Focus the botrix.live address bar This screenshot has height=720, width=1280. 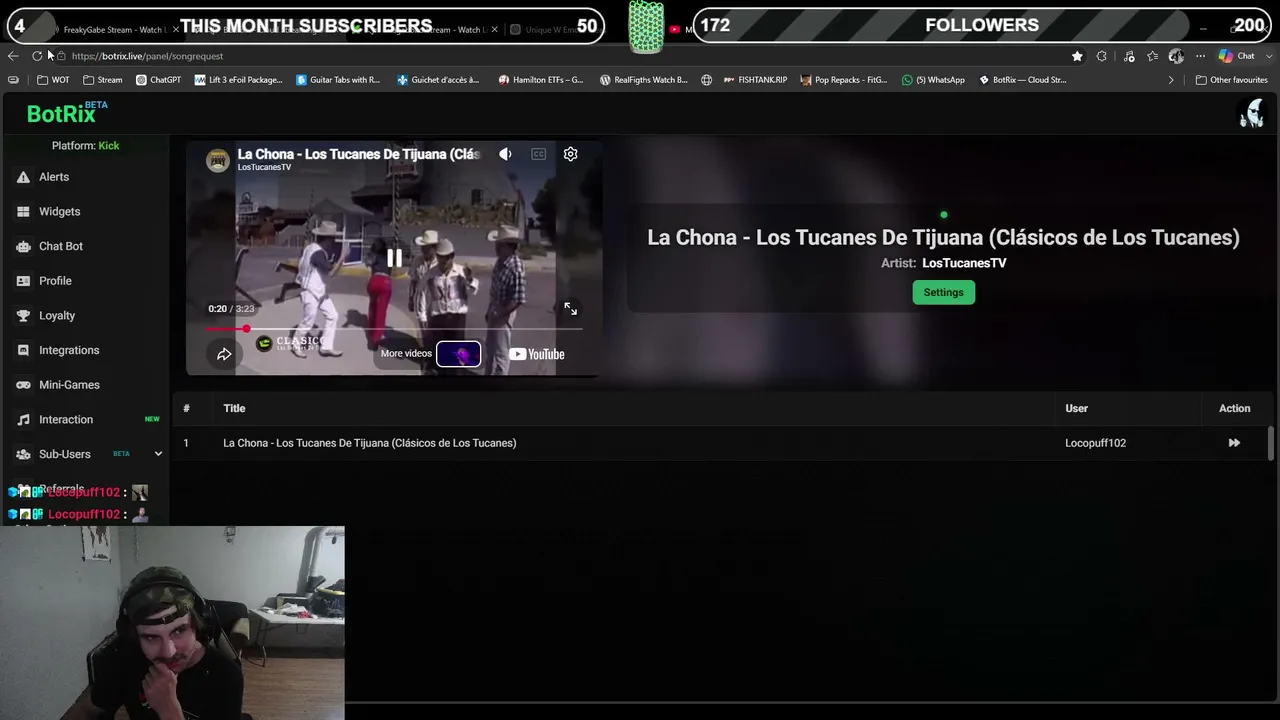tap(560, 56)
